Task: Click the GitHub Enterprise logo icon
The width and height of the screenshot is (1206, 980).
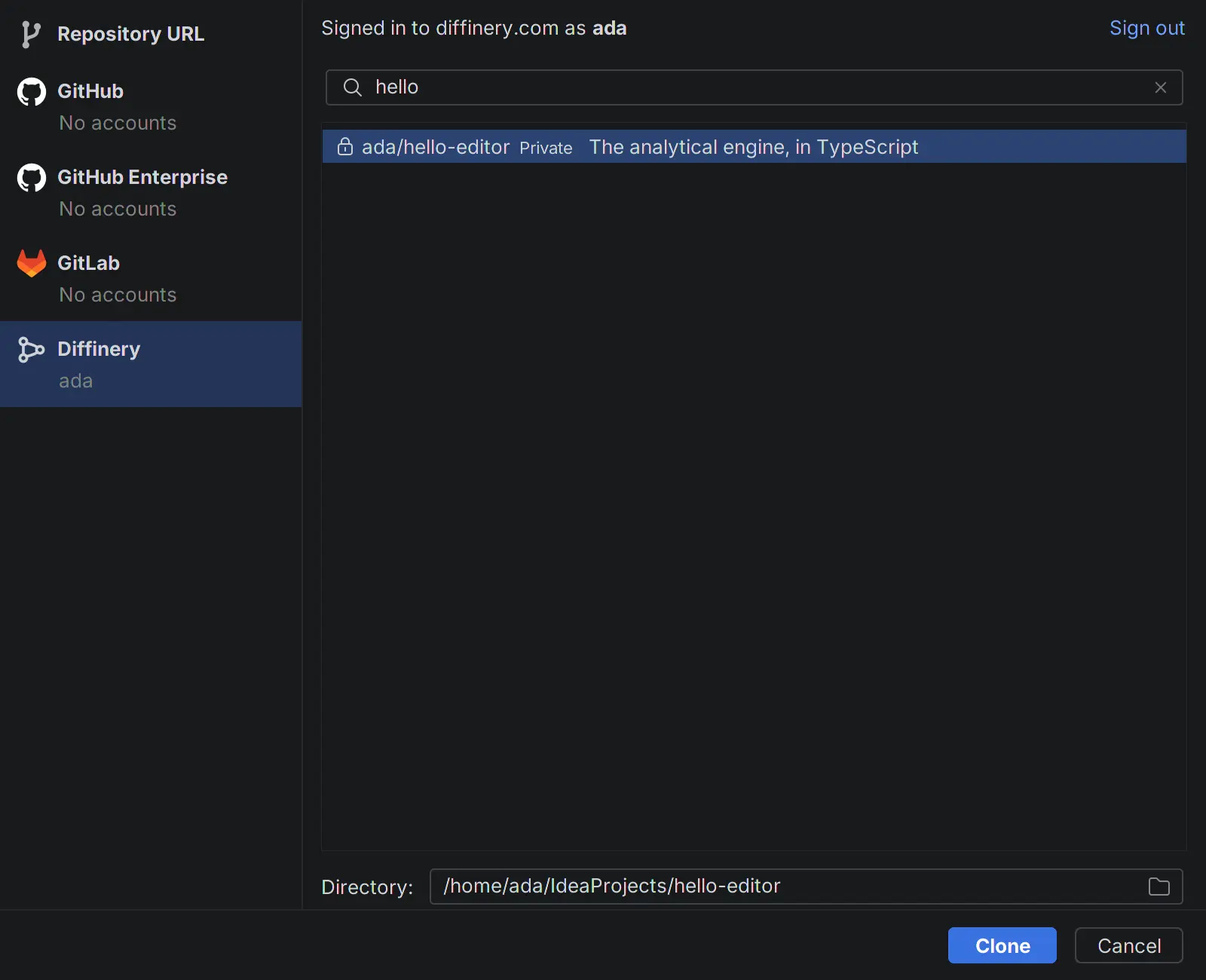Action: [x=32, y=178]
